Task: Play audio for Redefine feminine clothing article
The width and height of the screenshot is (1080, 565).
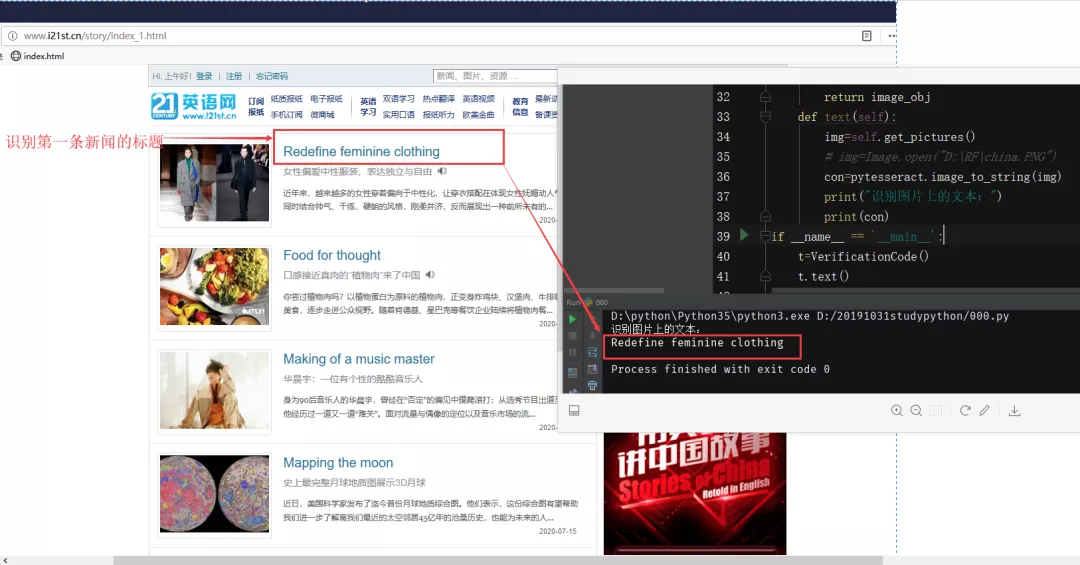Action: coord(442,171)
